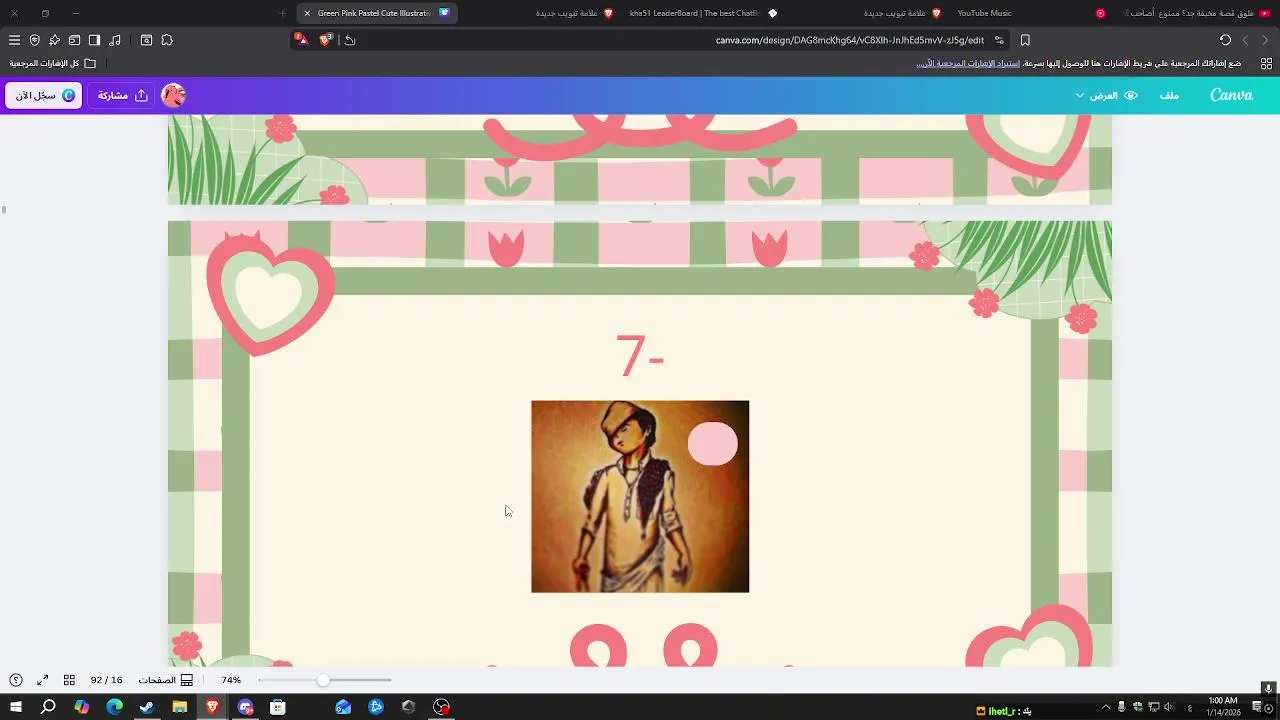Close the Green Pink Pastel Canva tab
The height and width of the screenshot is (720, 1280).
coord(307,13)
